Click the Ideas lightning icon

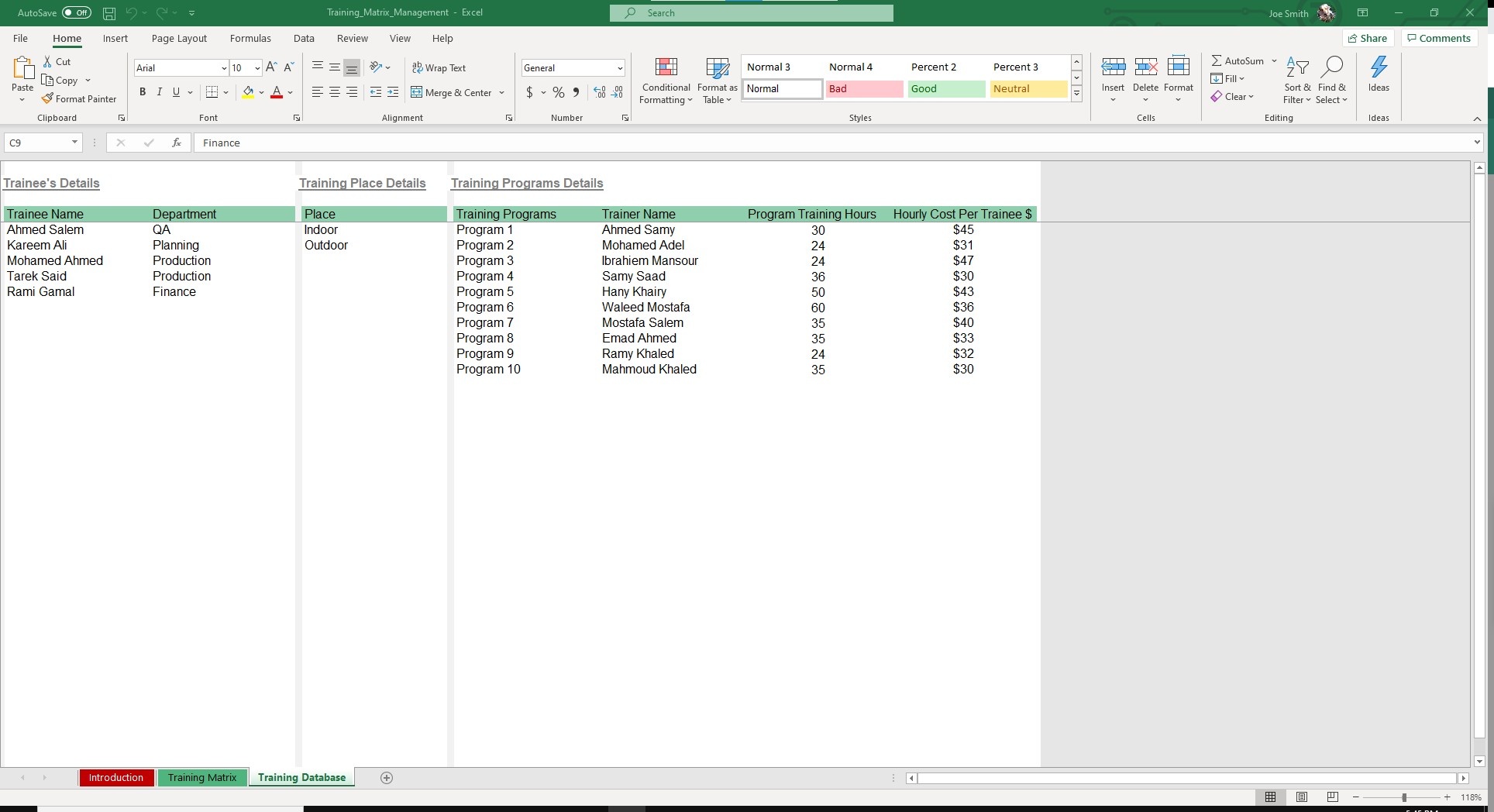tap(1379, 68)
